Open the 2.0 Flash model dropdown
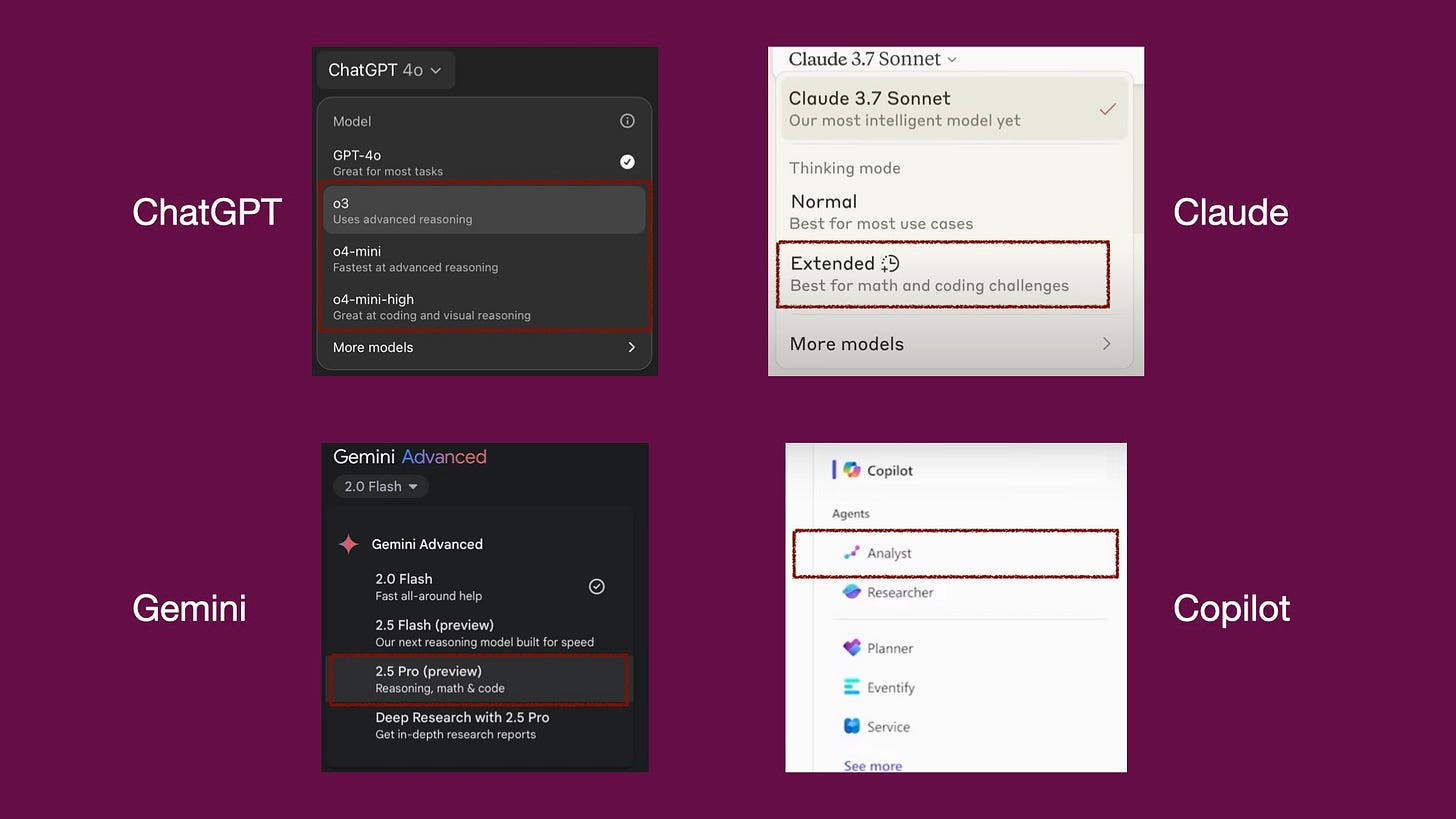This screenshot has width=1456, height=819. [381, 486]
